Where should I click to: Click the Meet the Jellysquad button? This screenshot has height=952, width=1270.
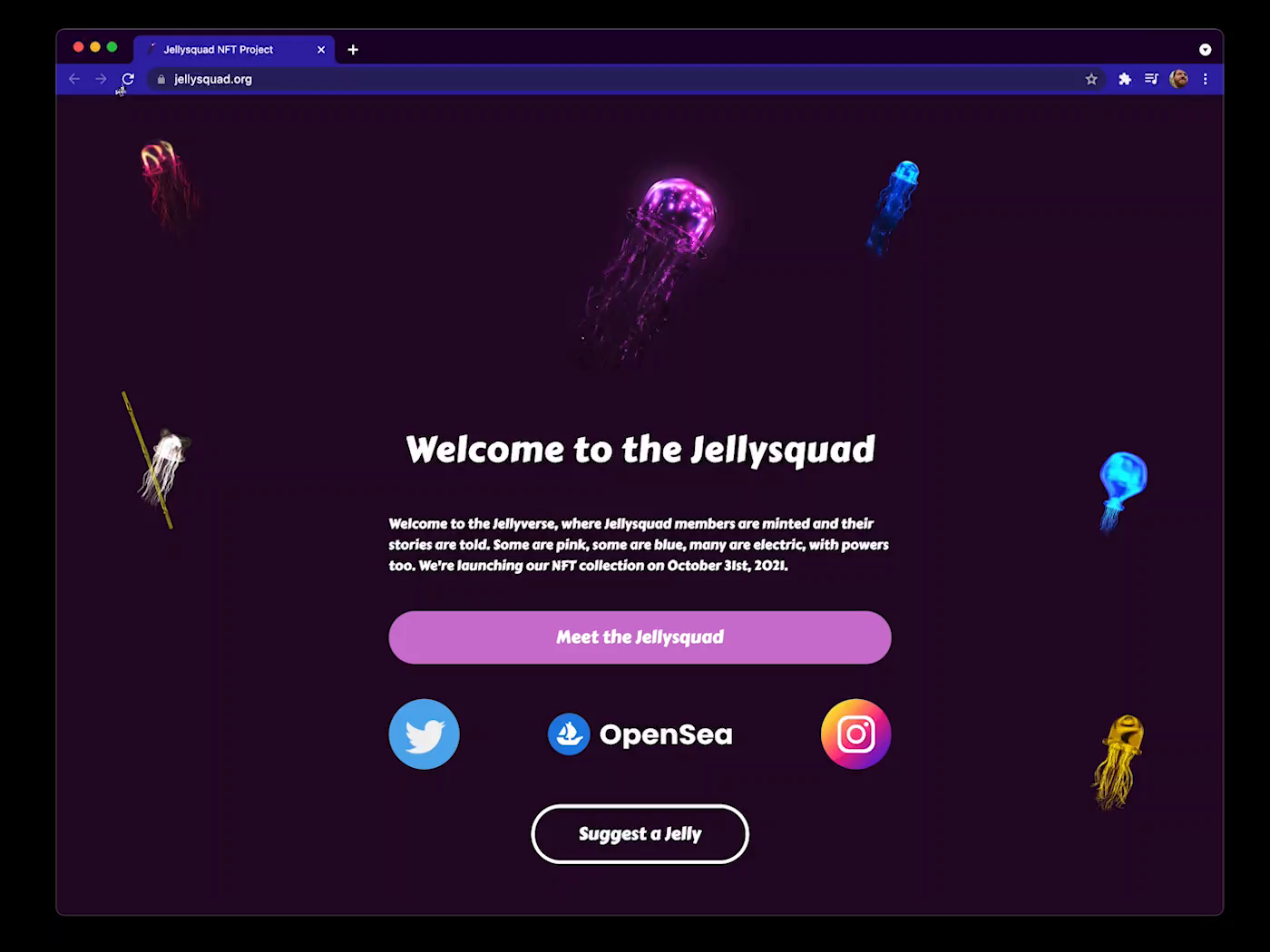click(x=640, y=637)
